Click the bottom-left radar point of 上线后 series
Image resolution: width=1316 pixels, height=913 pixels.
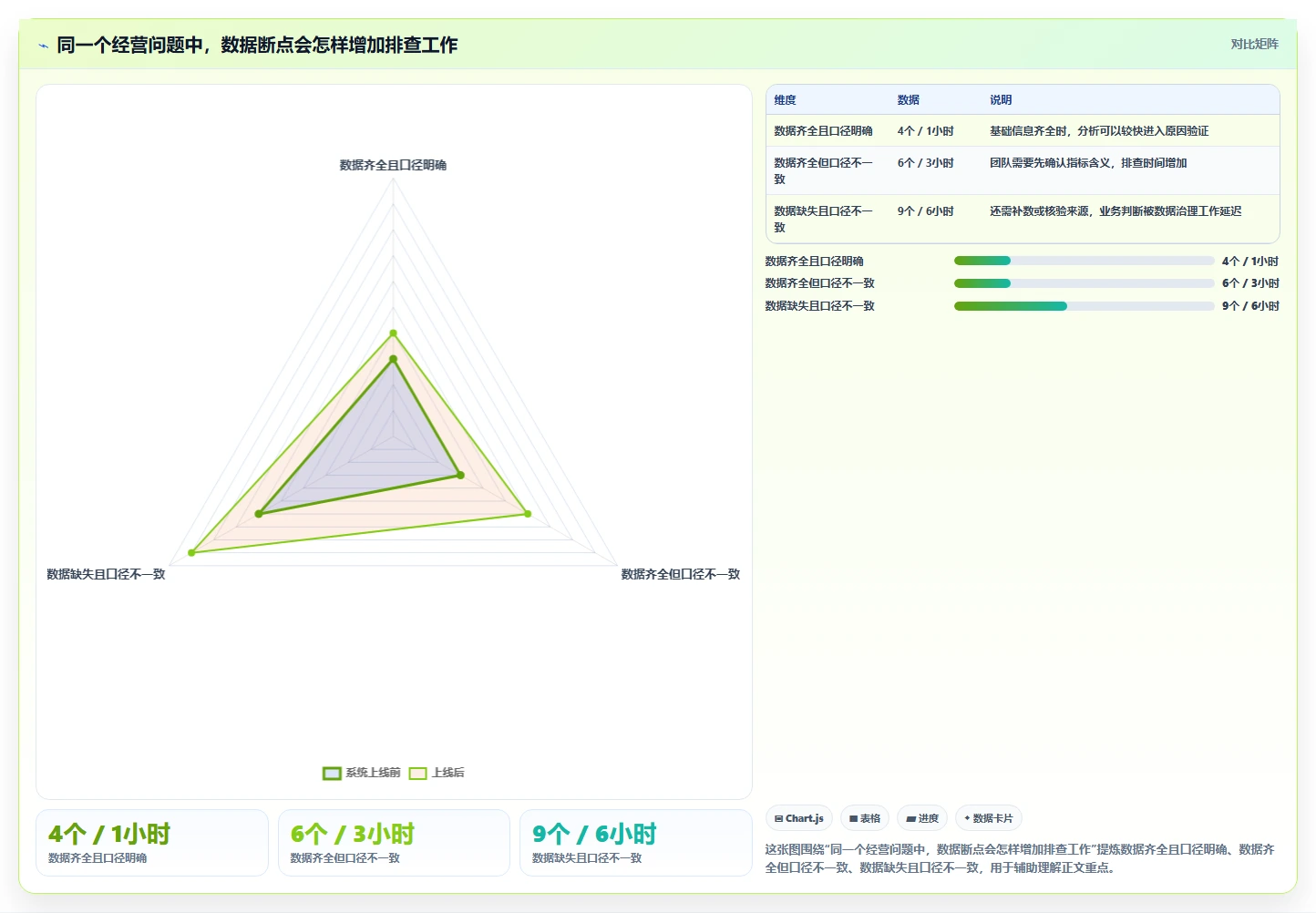191,553
